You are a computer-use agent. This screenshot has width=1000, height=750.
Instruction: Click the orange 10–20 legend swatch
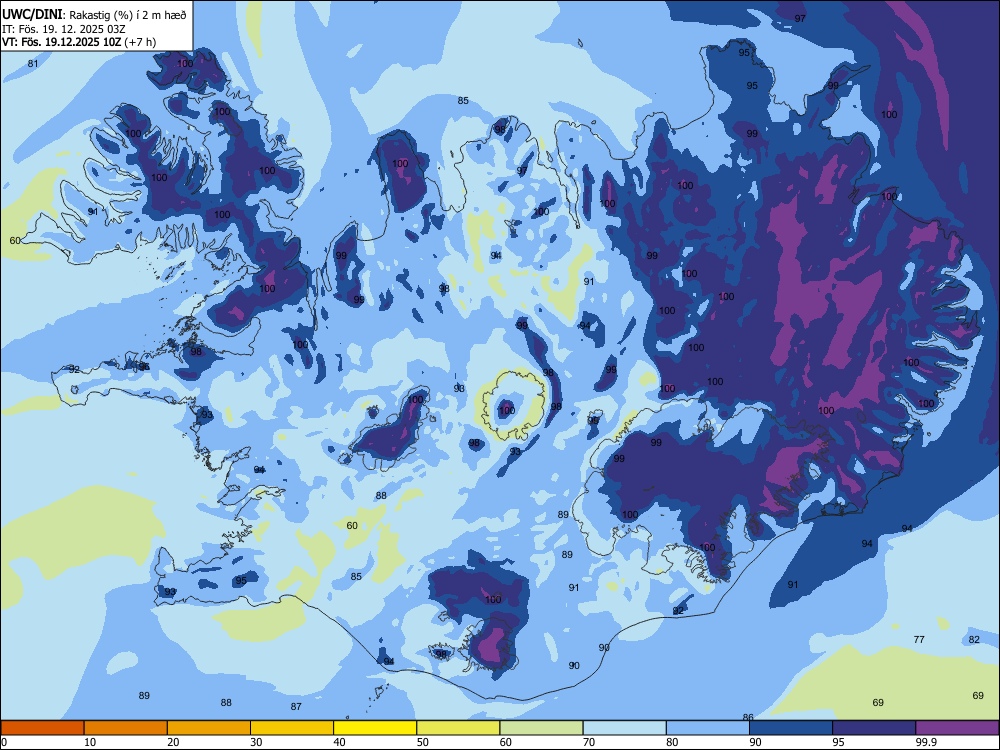pos(126,728)
